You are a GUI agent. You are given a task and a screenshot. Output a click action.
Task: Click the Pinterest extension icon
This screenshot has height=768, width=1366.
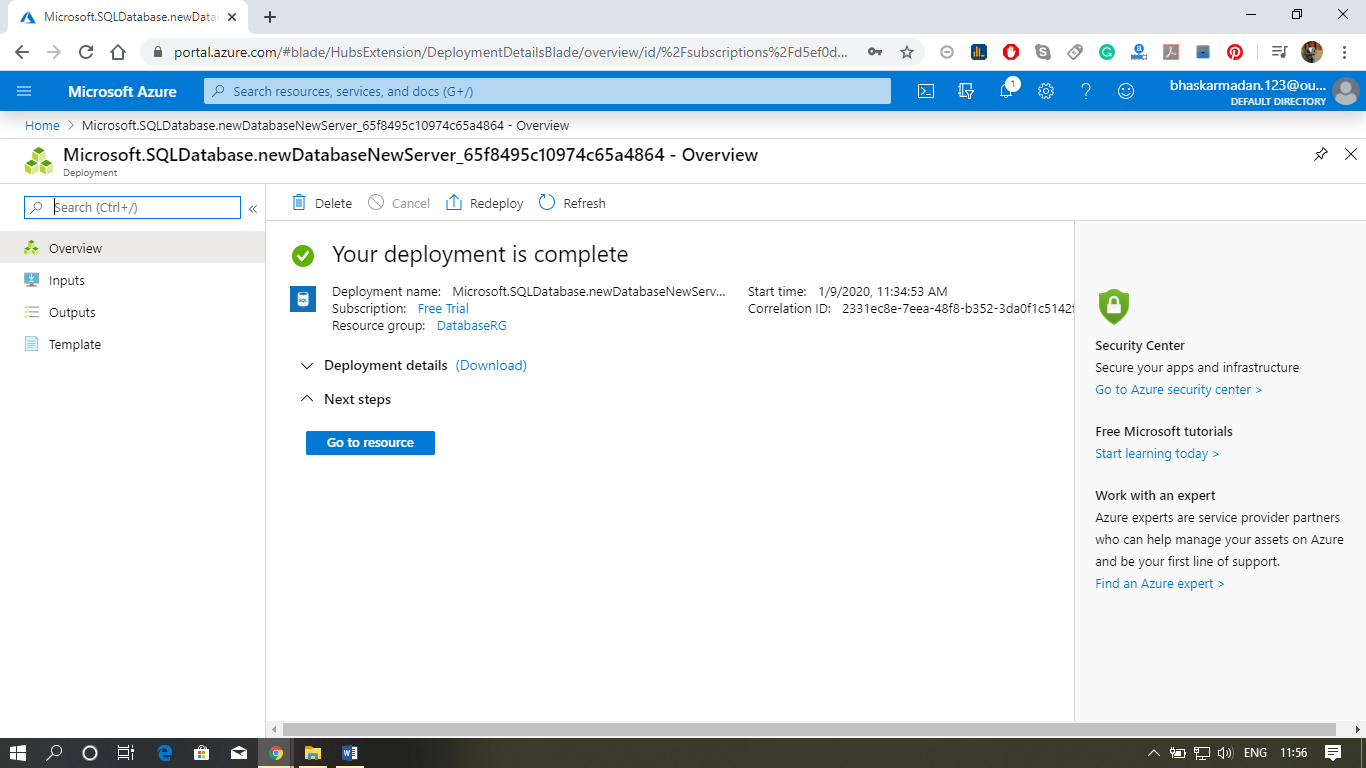(x=1235, y=52)
